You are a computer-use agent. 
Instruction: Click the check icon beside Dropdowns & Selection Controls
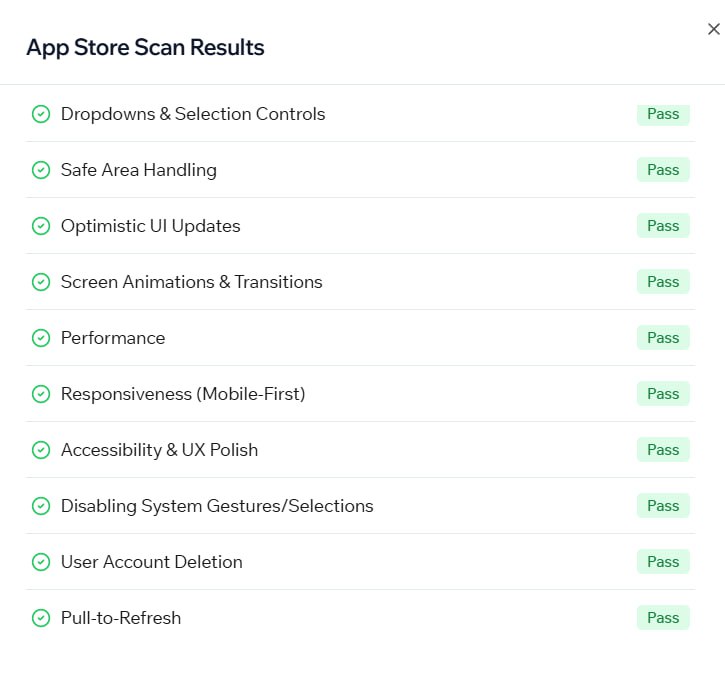point(41,114)
